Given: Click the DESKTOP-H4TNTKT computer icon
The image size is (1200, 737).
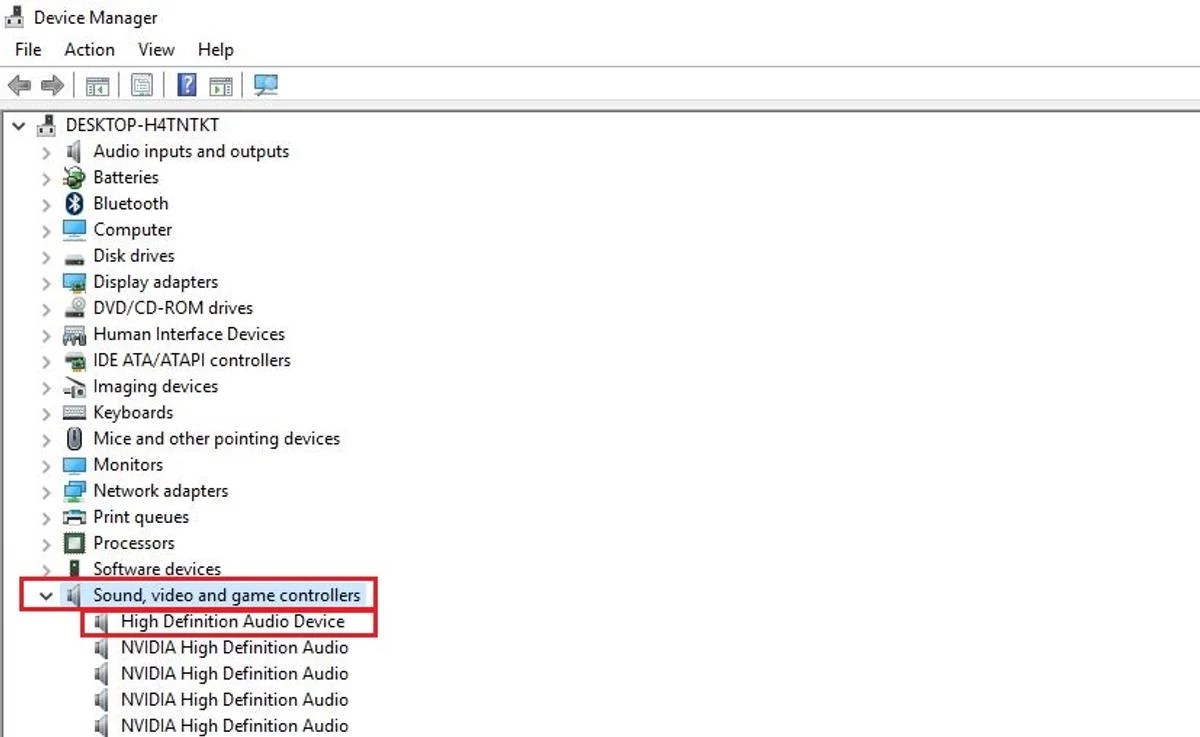Looking at the screenshot, I should (47, 126).
